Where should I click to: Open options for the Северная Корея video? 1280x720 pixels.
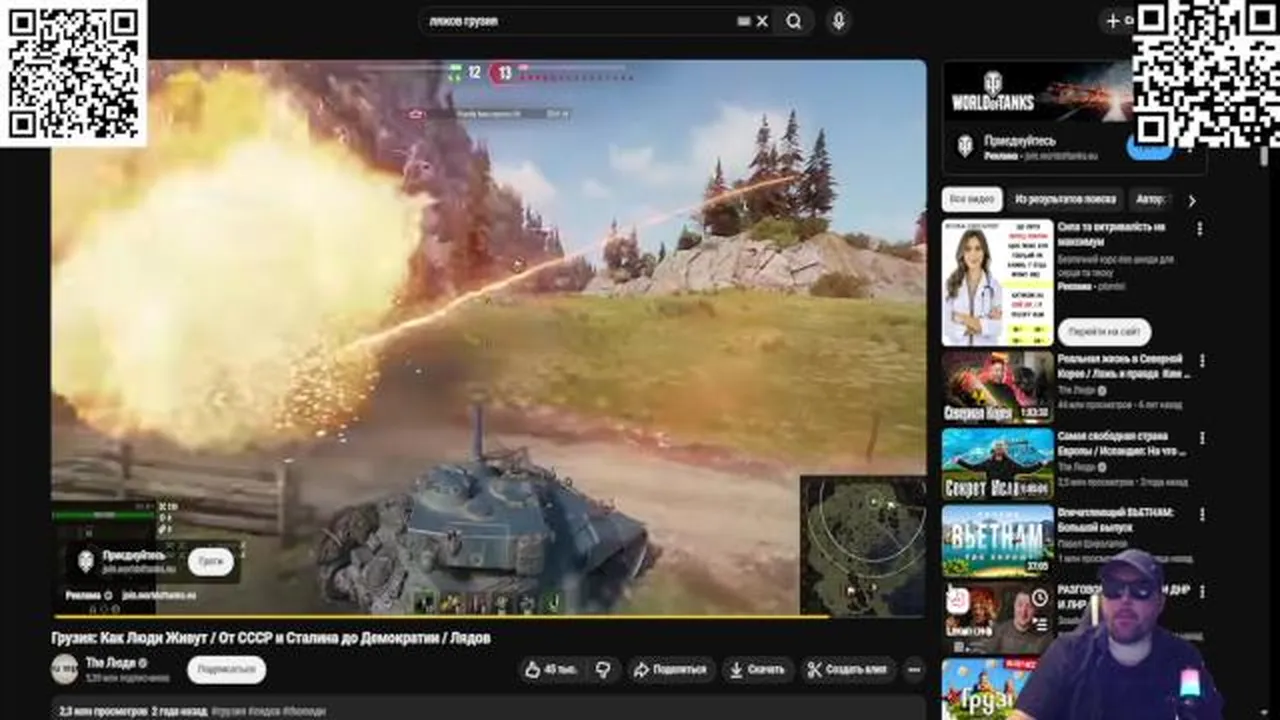[x=1201, y=361]
